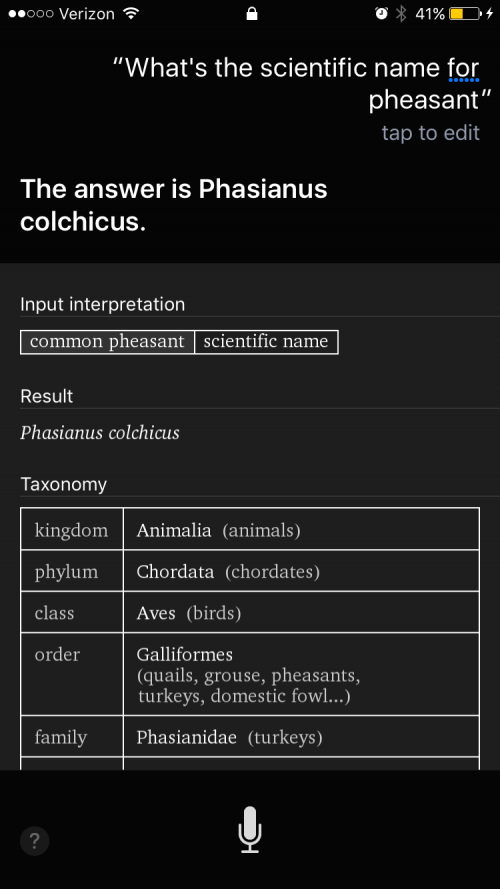Screen dimensions: 500x889
Task: Tap the Verizon signal strength dots
Action: [x=31, y=14]
